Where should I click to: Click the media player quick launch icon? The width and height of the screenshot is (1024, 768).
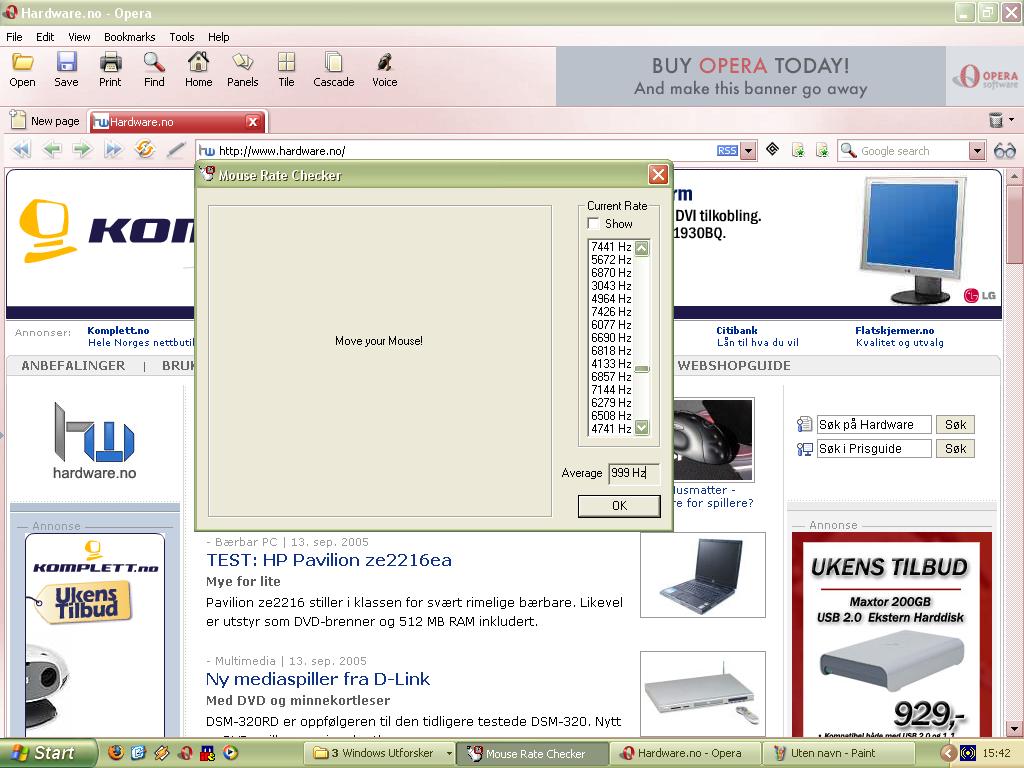click(x=231, y=753)
